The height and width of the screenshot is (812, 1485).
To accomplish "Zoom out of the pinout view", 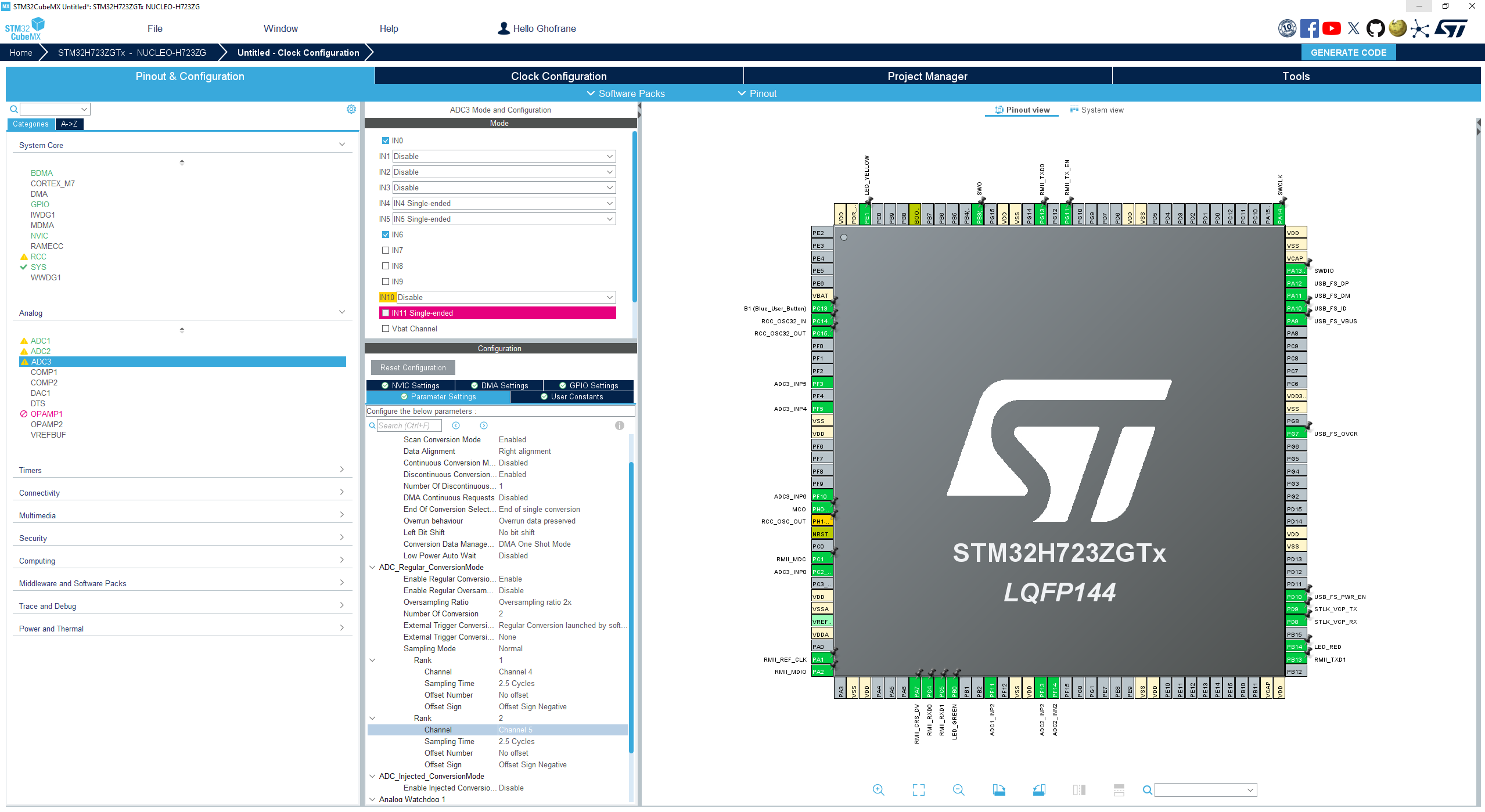I will point(958,789).
